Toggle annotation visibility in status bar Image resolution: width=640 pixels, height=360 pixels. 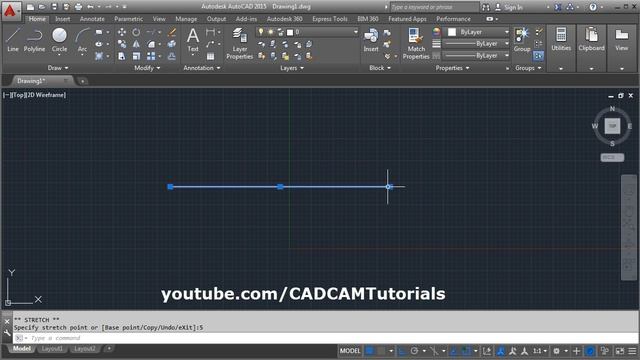[501, 351]
